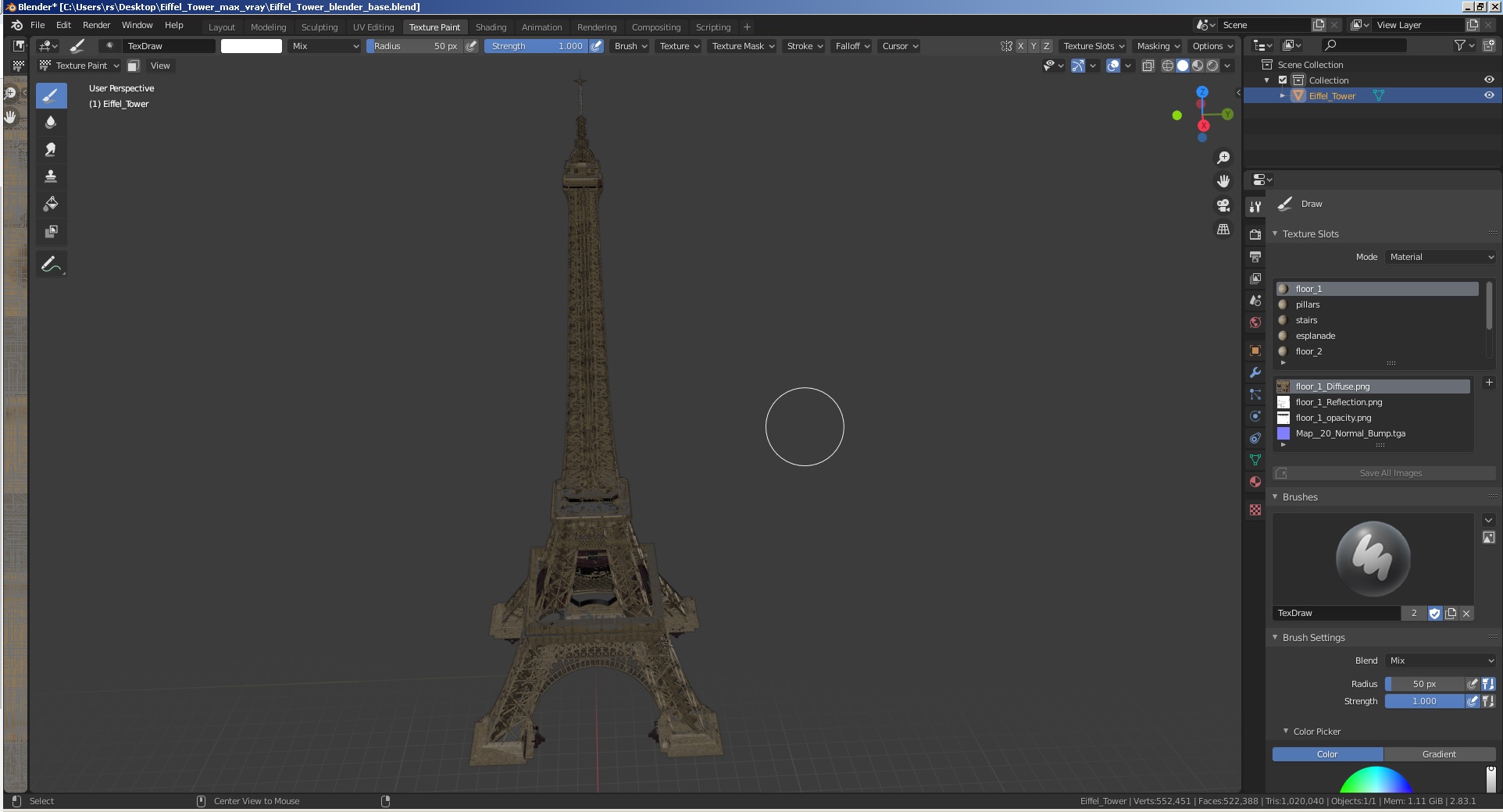The image size is (1503, 812).
Task: Unlink the TexDraw brush
Action: coord(1466,614)
